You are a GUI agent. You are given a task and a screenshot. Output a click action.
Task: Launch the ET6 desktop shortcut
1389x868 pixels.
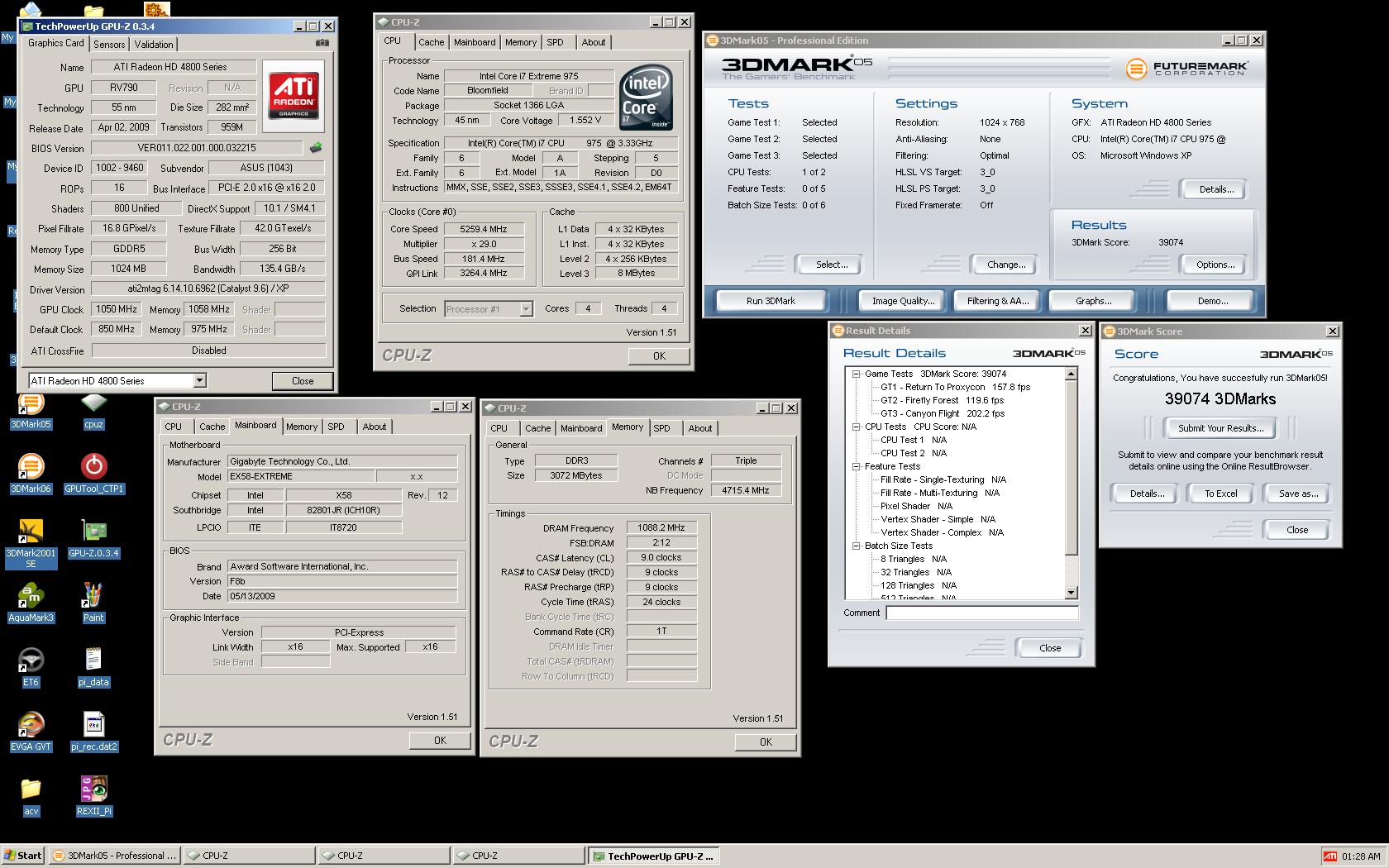coord(31,667)
